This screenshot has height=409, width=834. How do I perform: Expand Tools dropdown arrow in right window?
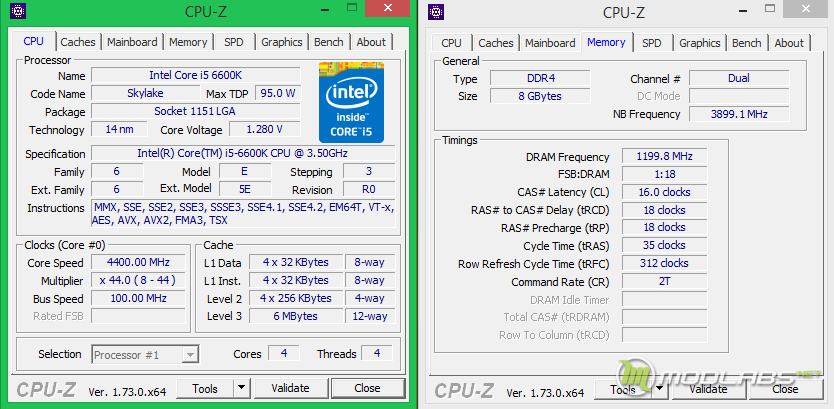tap(659, 388)
